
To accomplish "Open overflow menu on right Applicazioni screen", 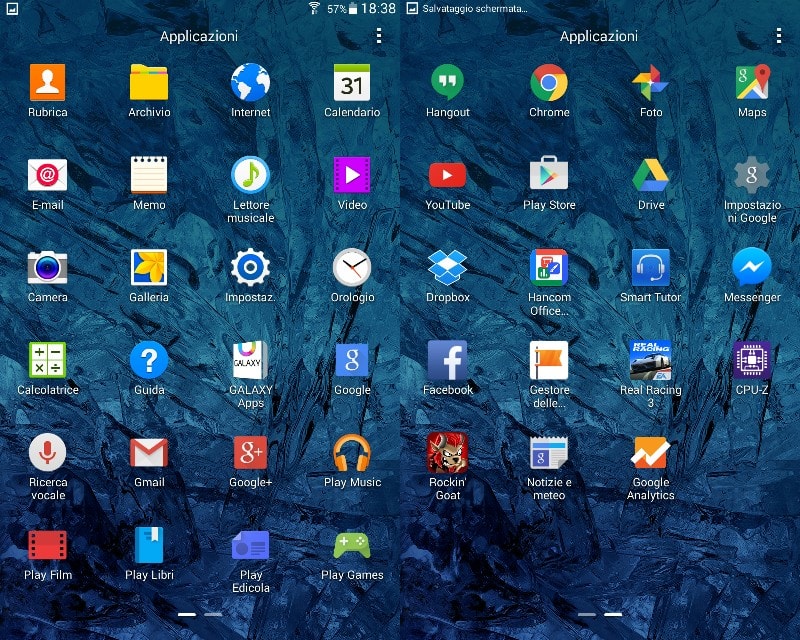I will point(779,36).
